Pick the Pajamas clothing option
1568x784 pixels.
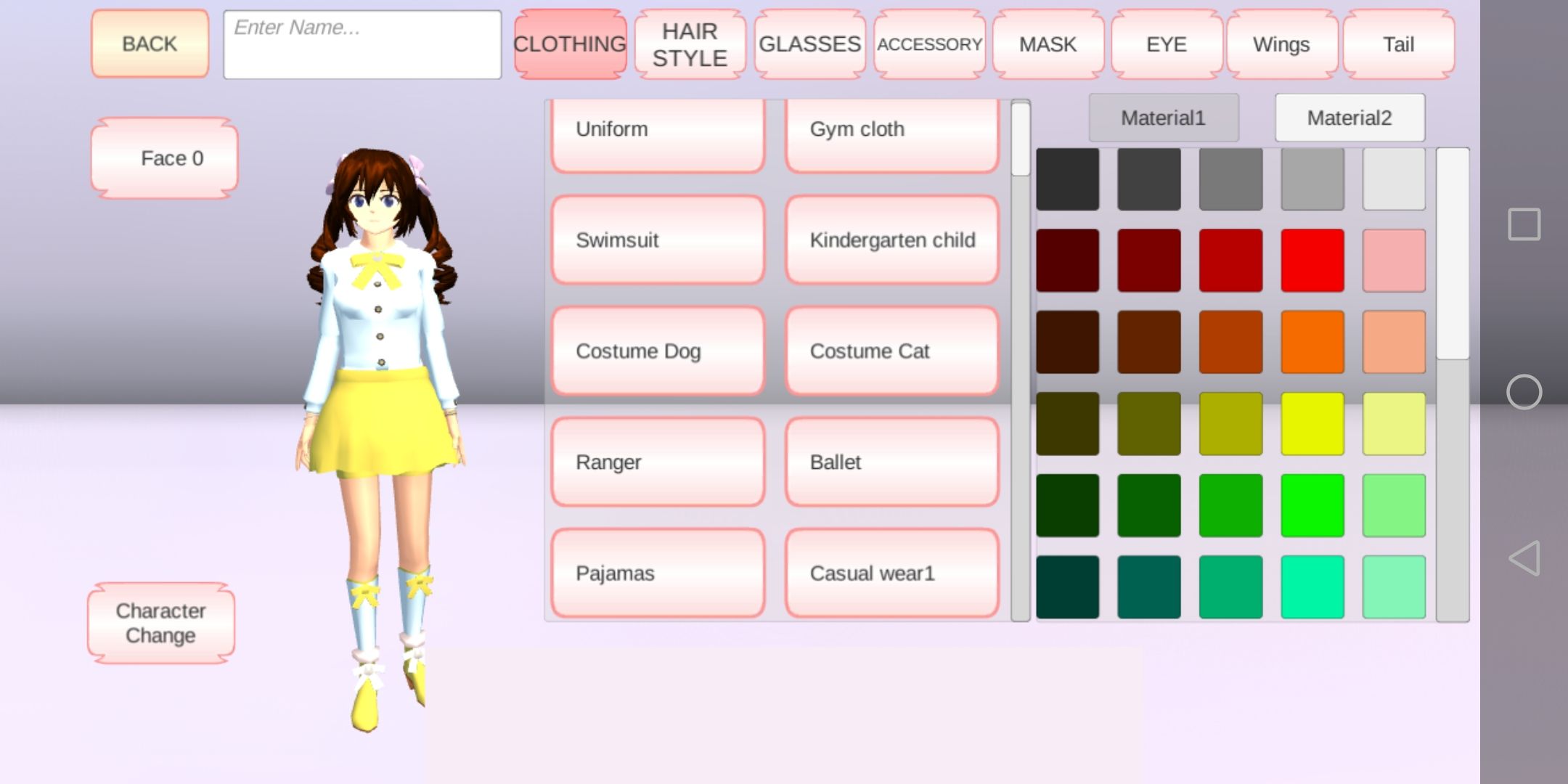(x=658, y=573)
